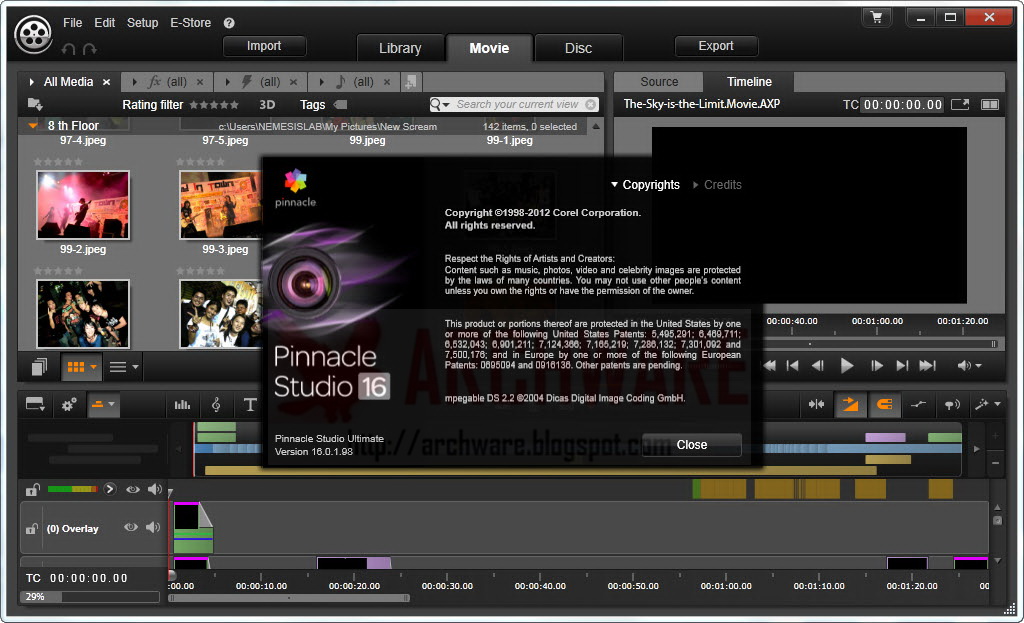The width and height of the screenshot is (1024, 623).
Task: Expand the All Media library tab arrow
Action: pyautogui.click(x=31, y=82)
